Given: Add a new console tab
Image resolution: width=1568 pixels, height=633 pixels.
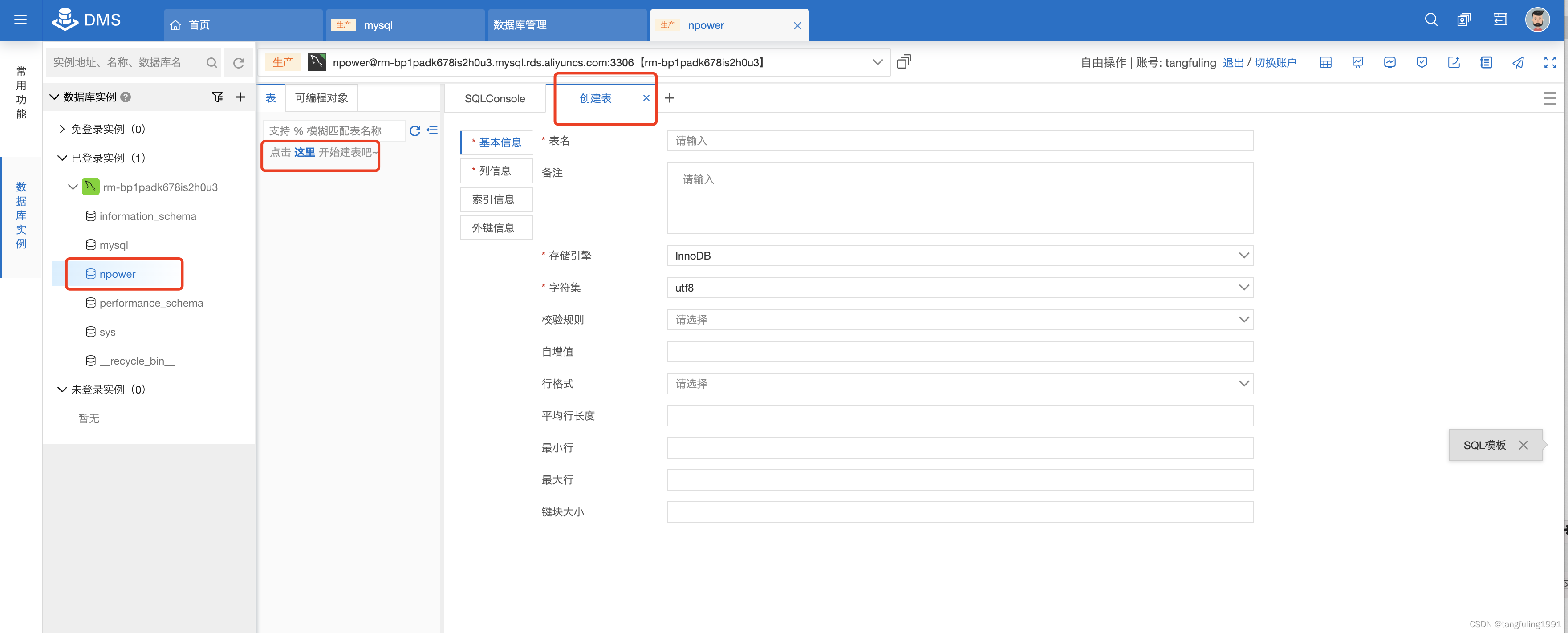Looking at the screenshot, I should click(670, 98).
